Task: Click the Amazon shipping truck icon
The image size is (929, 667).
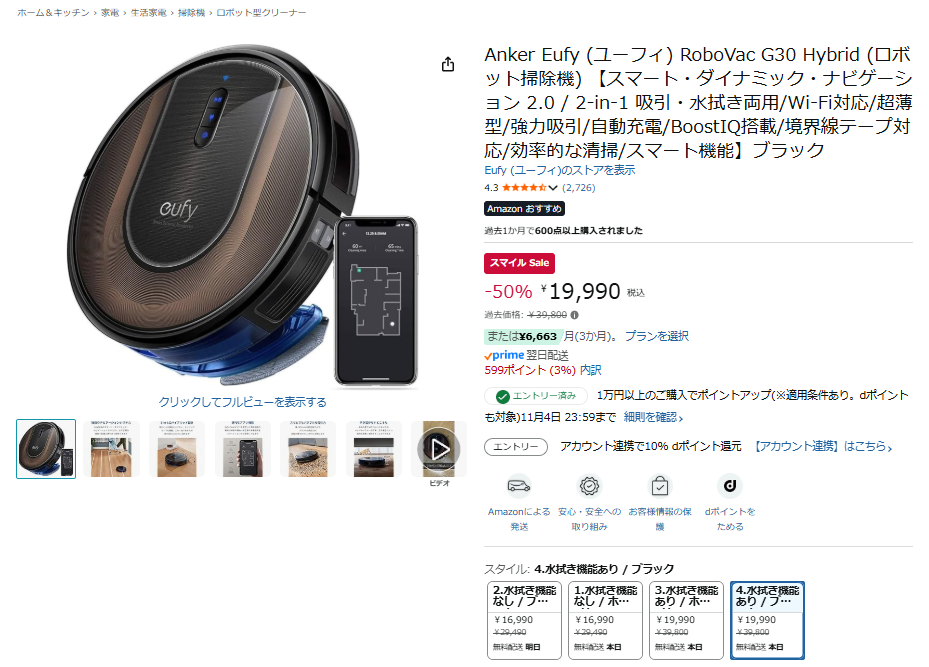Action: click(x=519, y=486)
